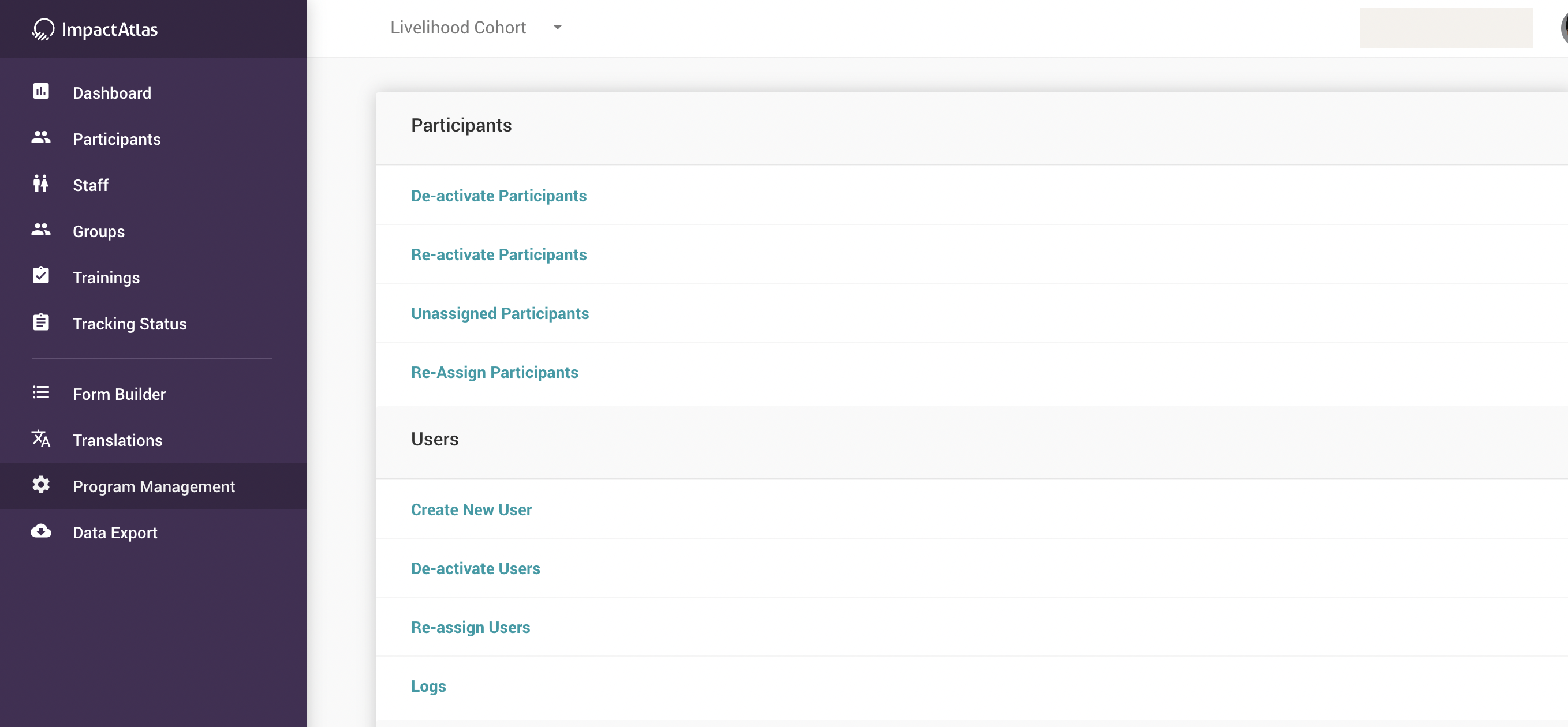1568x727 pixels.
Task: Click the Groups icon
Action: click(x=40, y=230)
